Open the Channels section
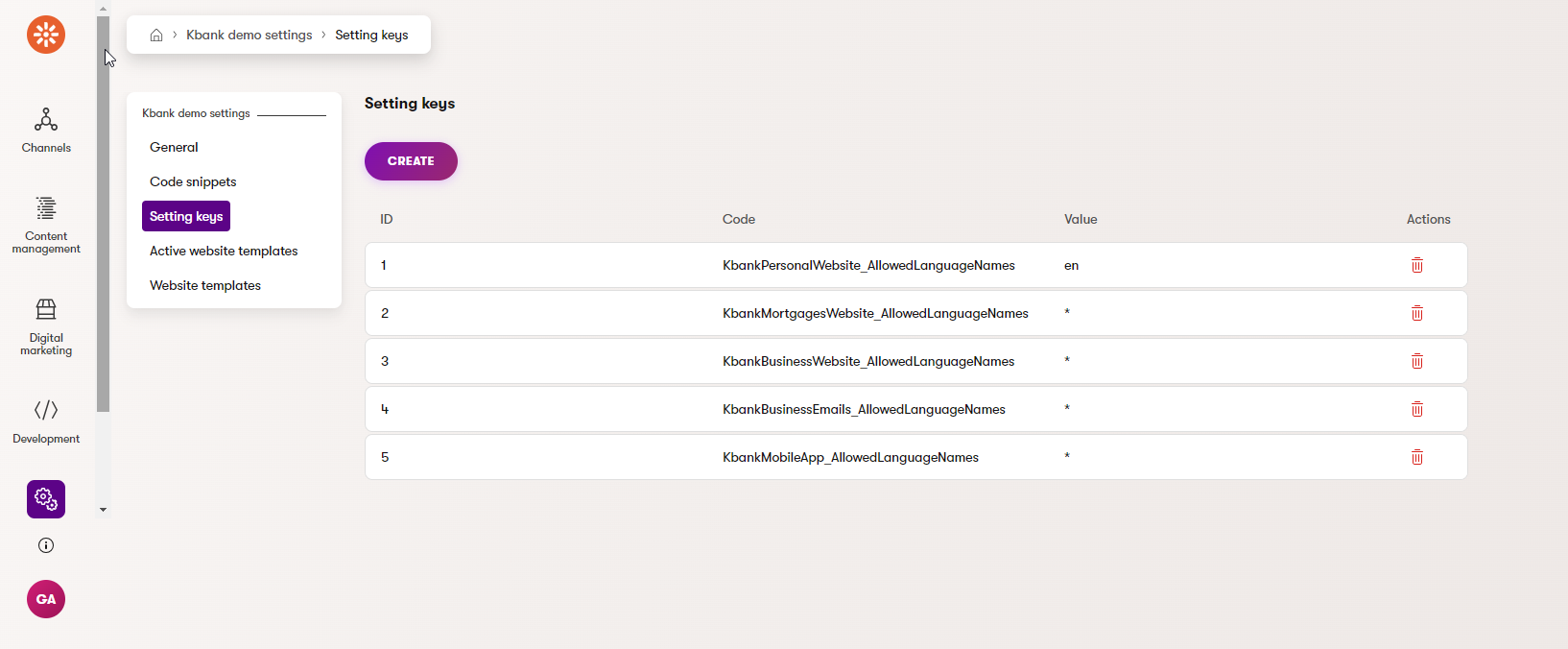This screenshot has width=1568, height=649. (46, 131)
